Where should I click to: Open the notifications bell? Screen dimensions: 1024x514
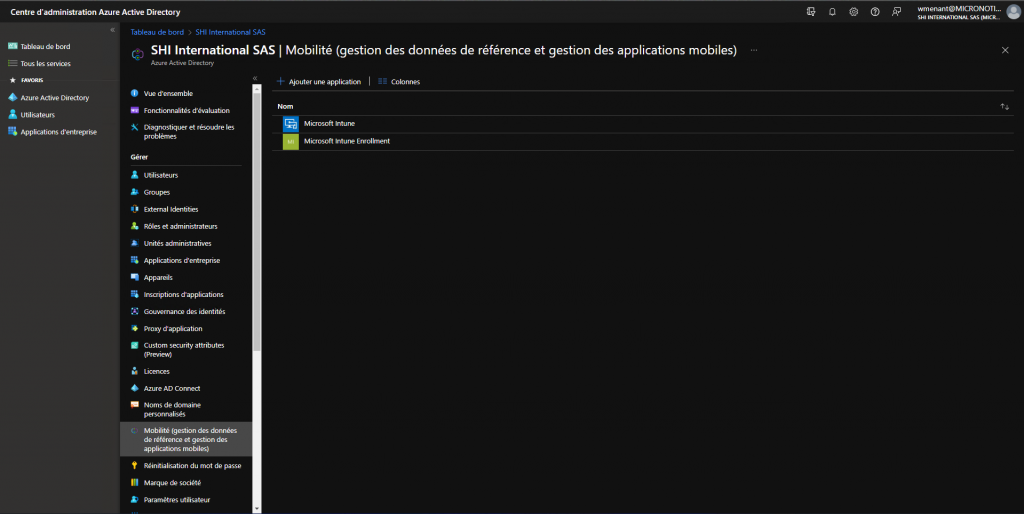click(x=832, y=12)
